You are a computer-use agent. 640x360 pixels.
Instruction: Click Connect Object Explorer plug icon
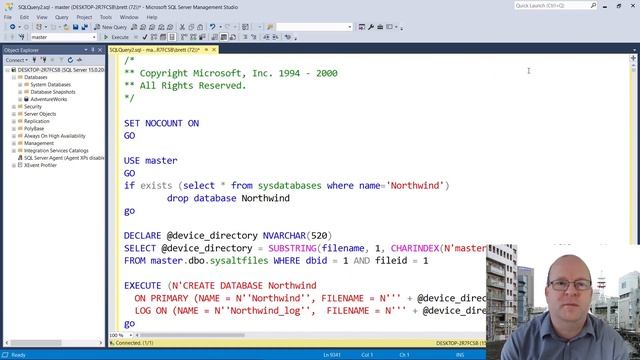pos(34,60)
